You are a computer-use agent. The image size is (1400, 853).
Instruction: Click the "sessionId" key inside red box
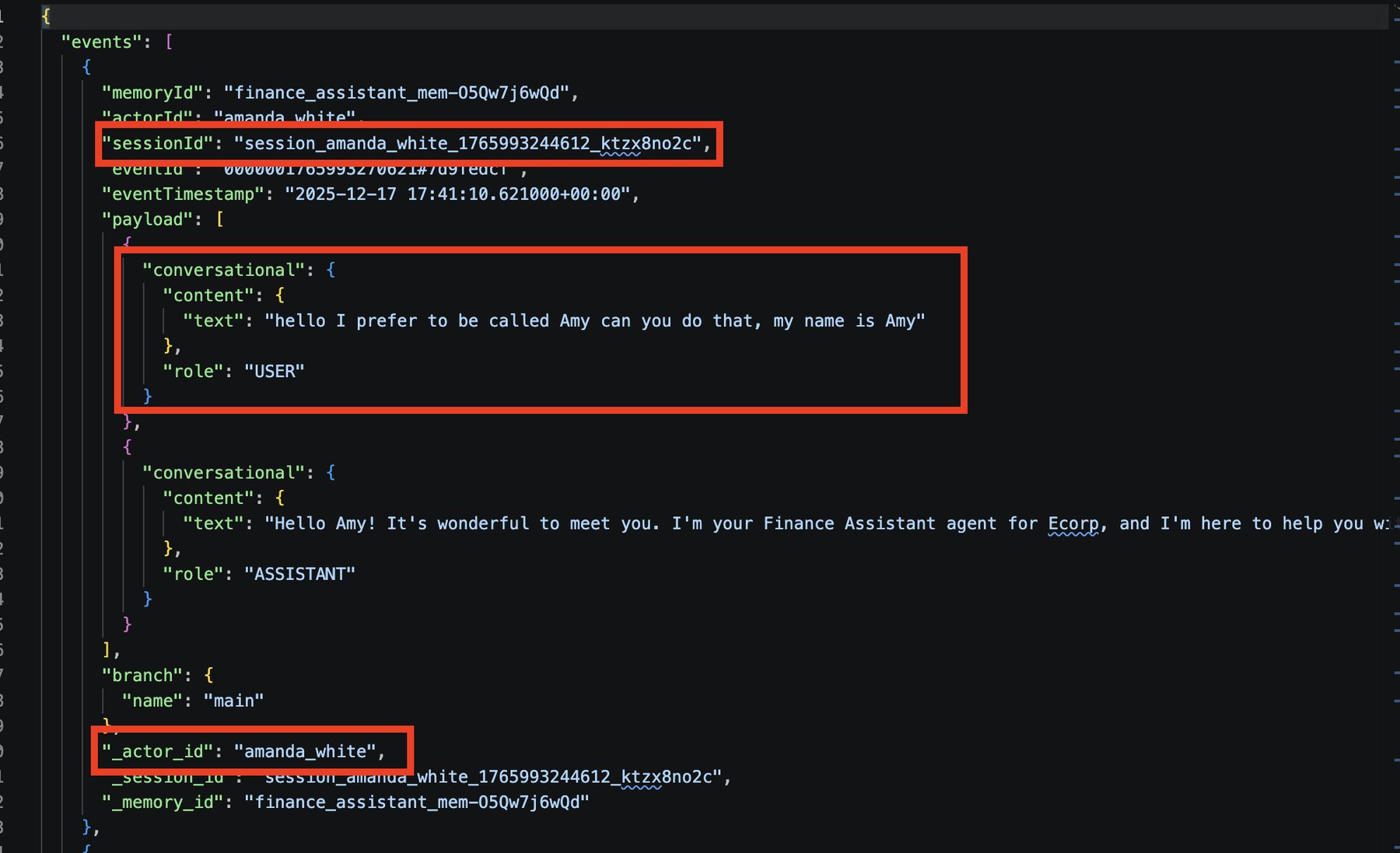[158, 143]
